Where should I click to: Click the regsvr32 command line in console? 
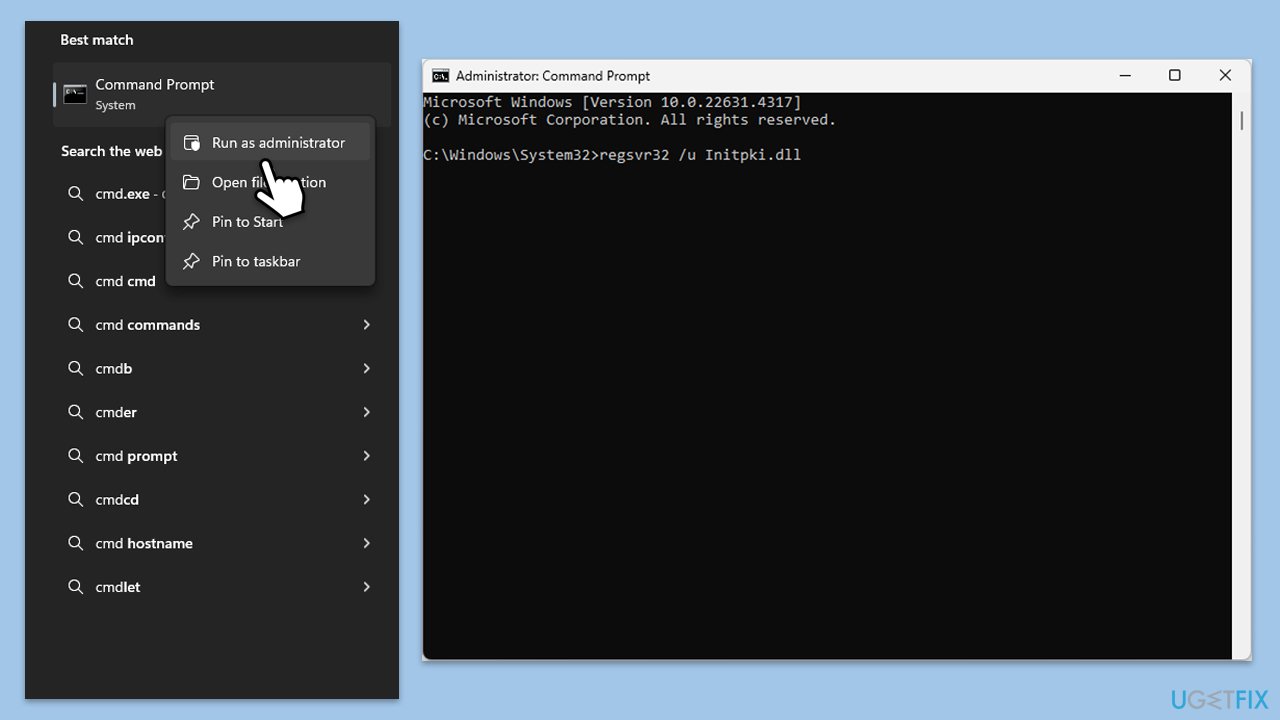(612, 155)
